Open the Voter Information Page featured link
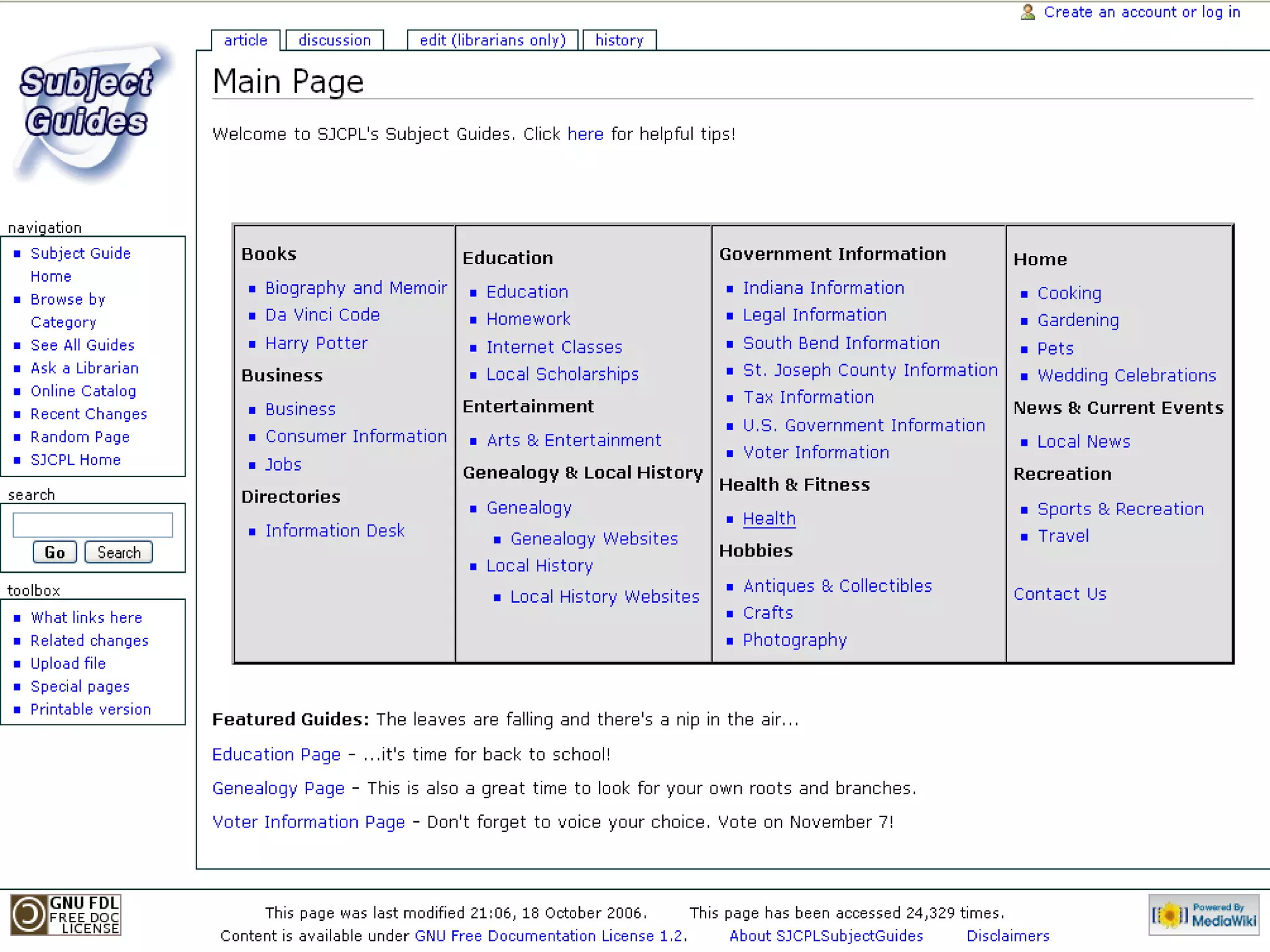 click(308, 822)
